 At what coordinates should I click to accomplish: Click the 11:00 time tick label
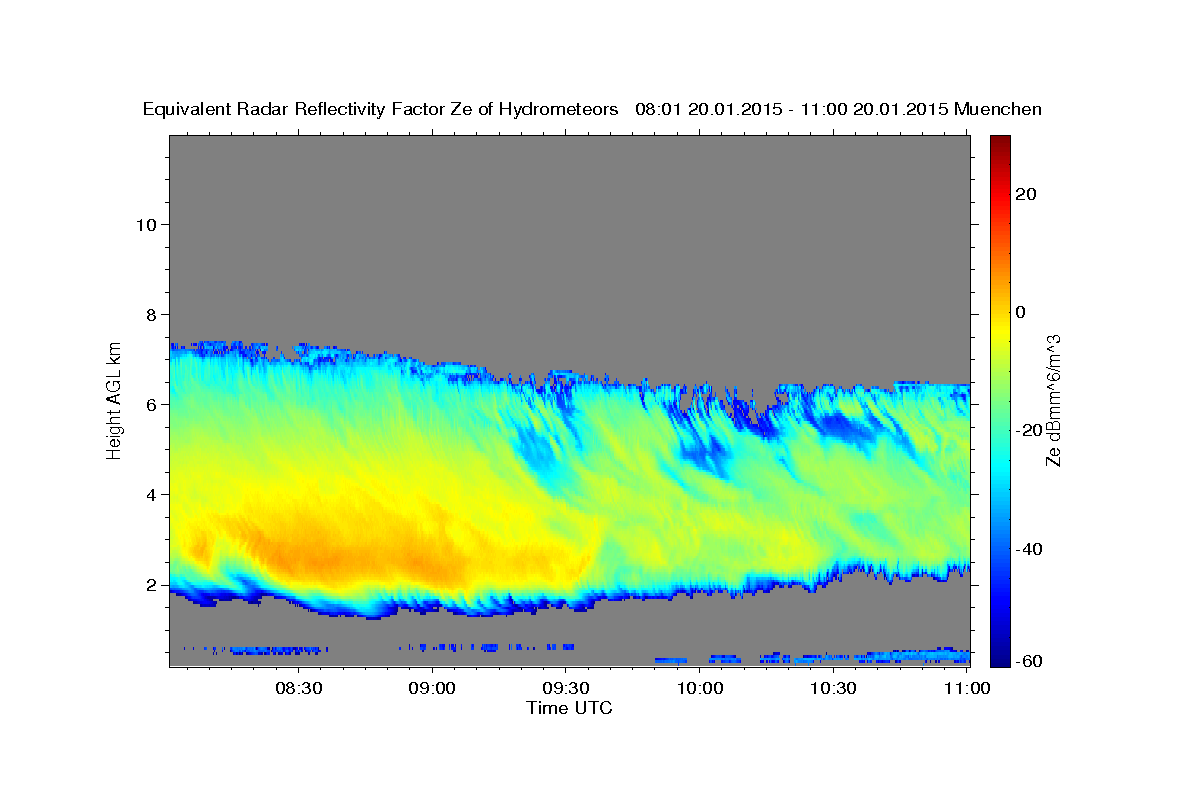[x=967, y=688]
